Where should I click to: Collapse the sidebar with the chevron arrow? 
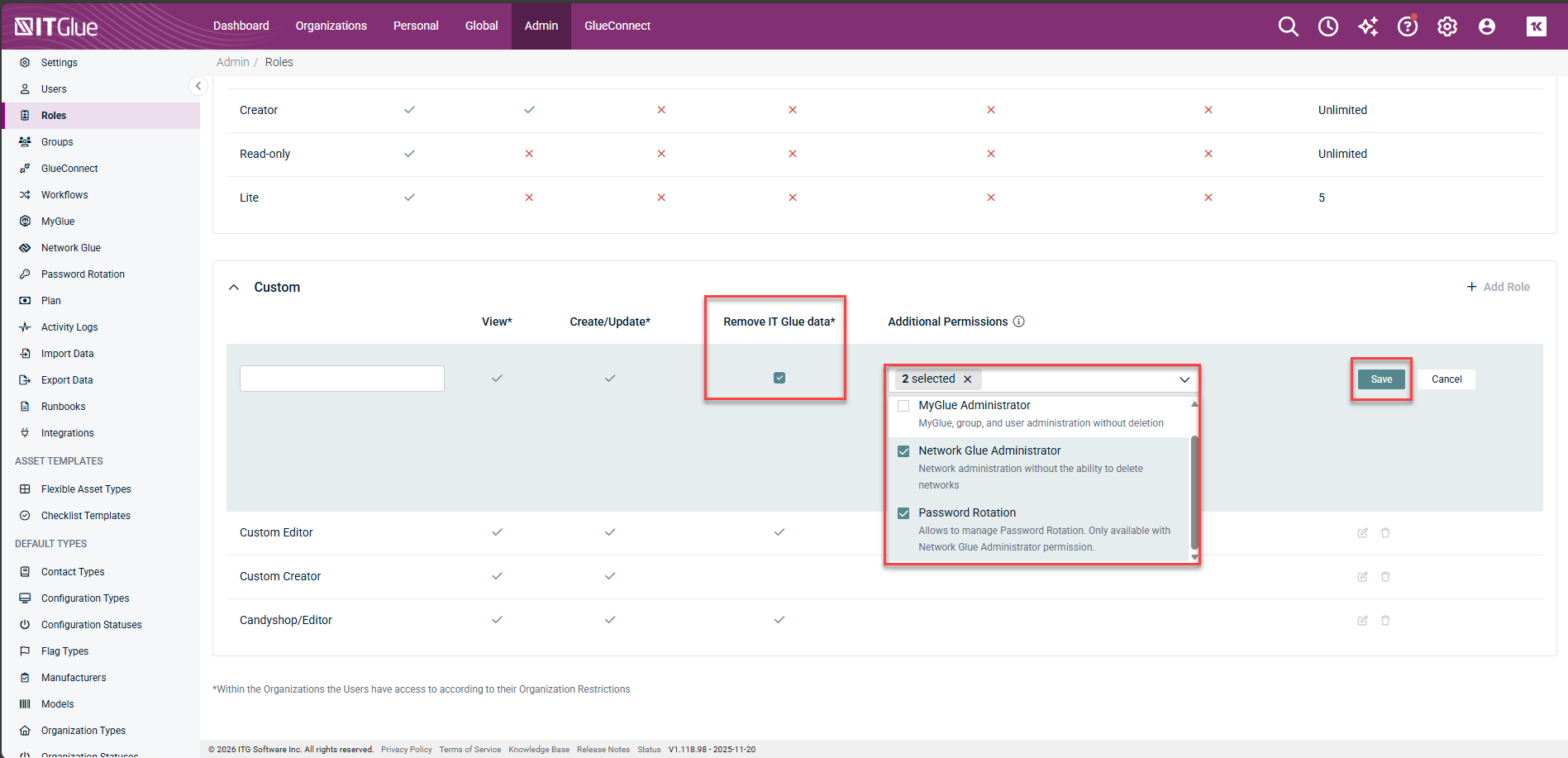point(198,86)
